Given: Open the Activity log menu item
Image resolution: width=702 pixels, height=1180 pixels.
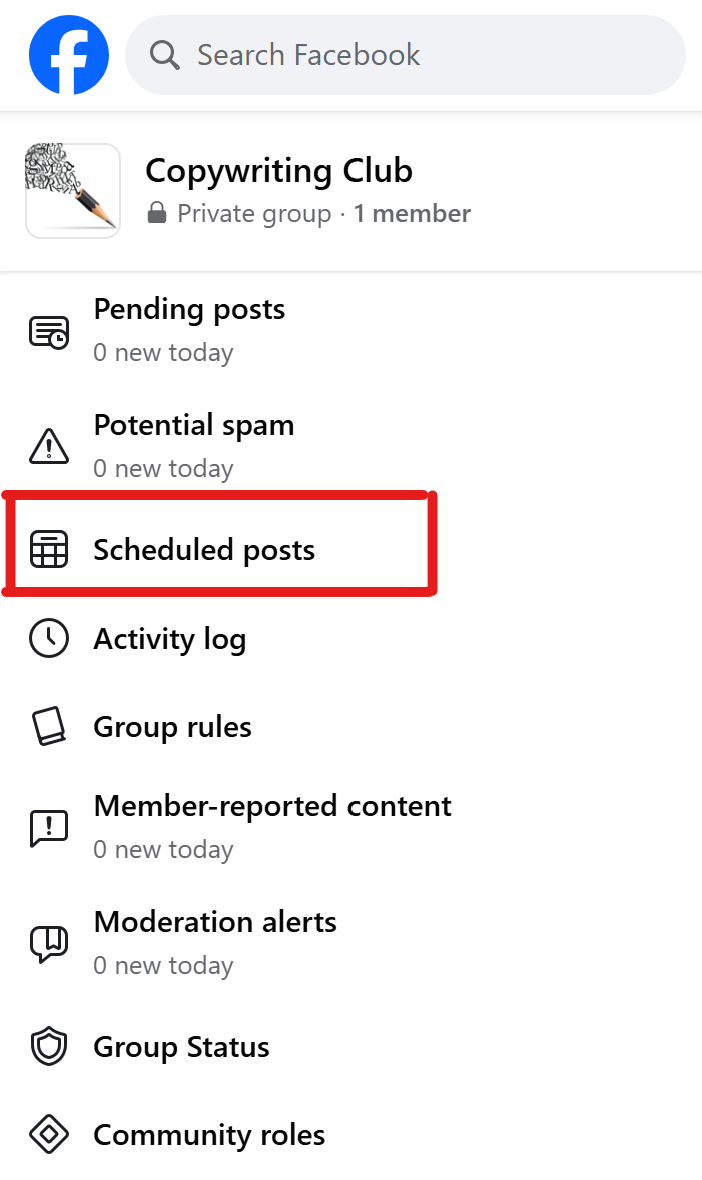Looking at the screenshot, I should tap(169, 638).
